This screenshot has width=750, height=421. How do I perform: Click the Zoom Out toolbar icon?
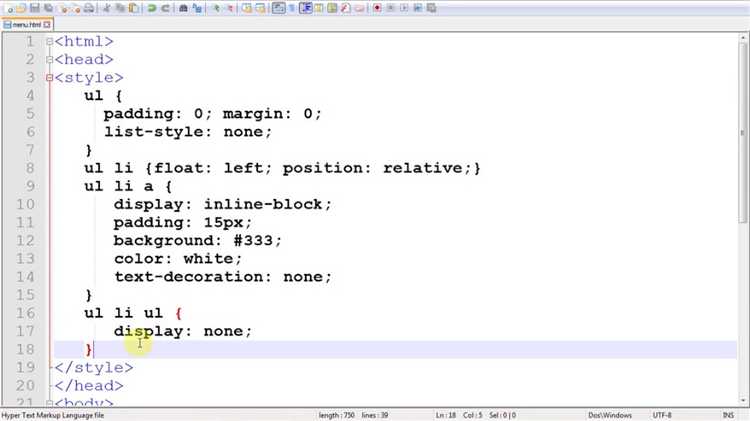point(230,8)
